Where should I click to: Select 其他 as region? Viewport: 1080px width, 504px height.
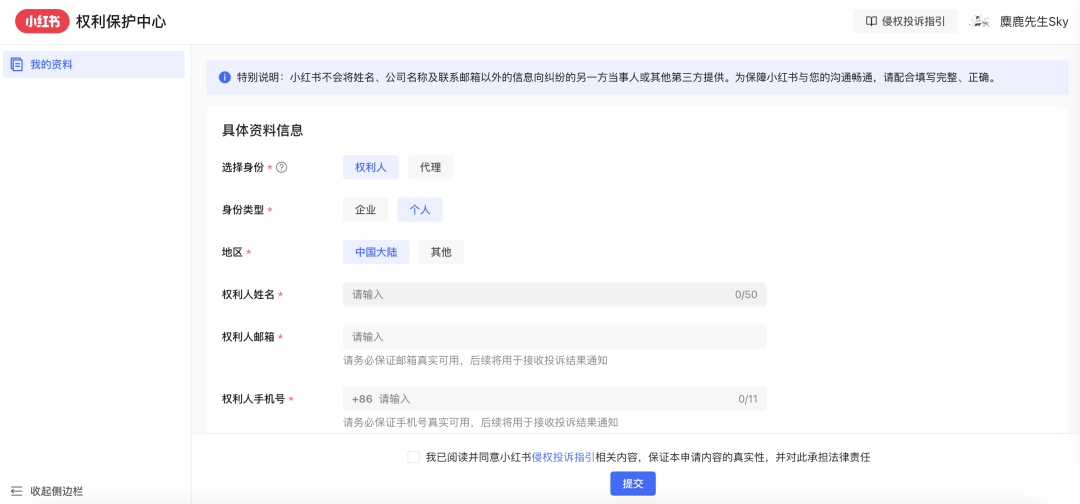click(x=441, y=252)
